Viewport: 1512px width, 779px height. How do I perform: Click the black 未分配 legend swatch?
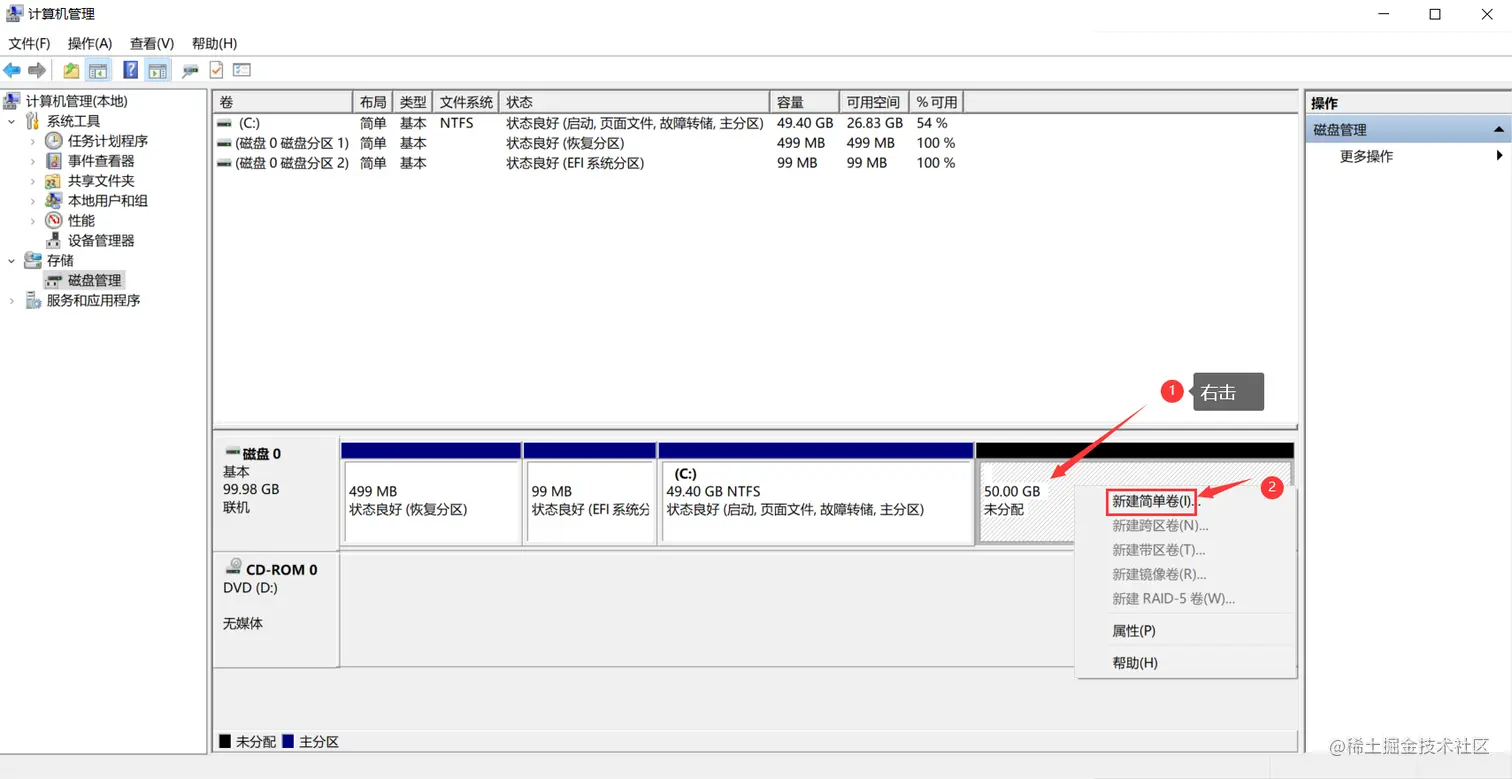coord(225,742)
